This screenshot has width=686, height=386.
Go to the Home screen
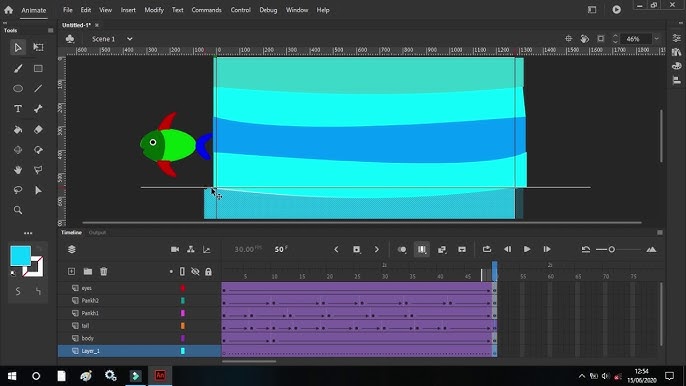click(8, 10)
